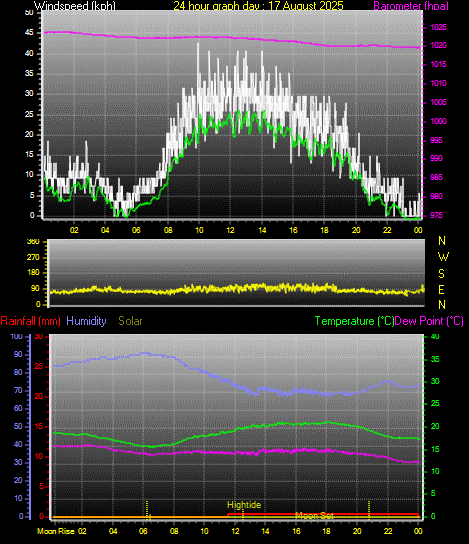
Task: Click the yellow dotted marker near hour 21
Action: coord(369,510)
